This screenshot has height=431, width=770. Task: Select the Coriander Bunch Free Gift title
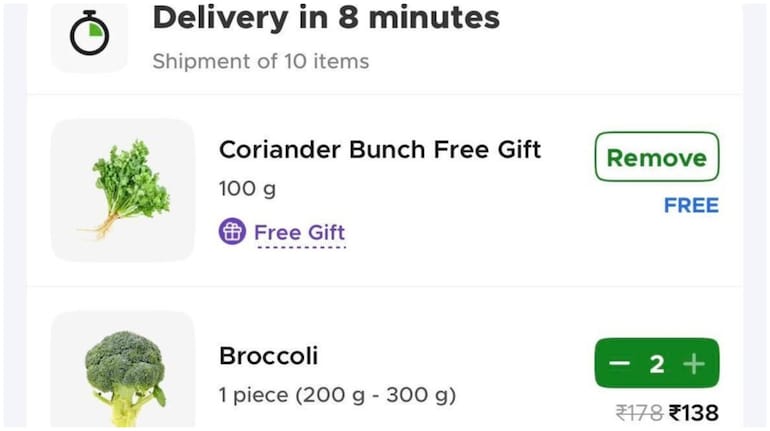pos(379,150)
